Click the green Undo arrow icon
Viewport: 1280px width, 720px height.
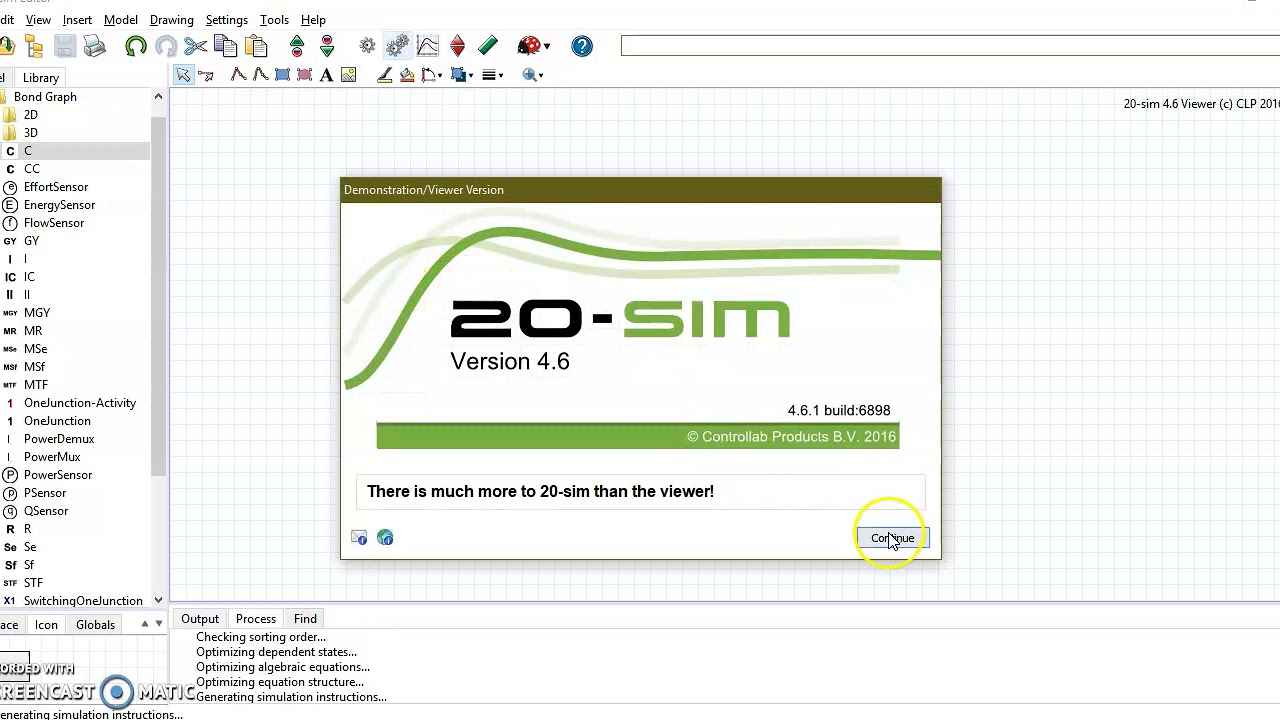[136, 46]
